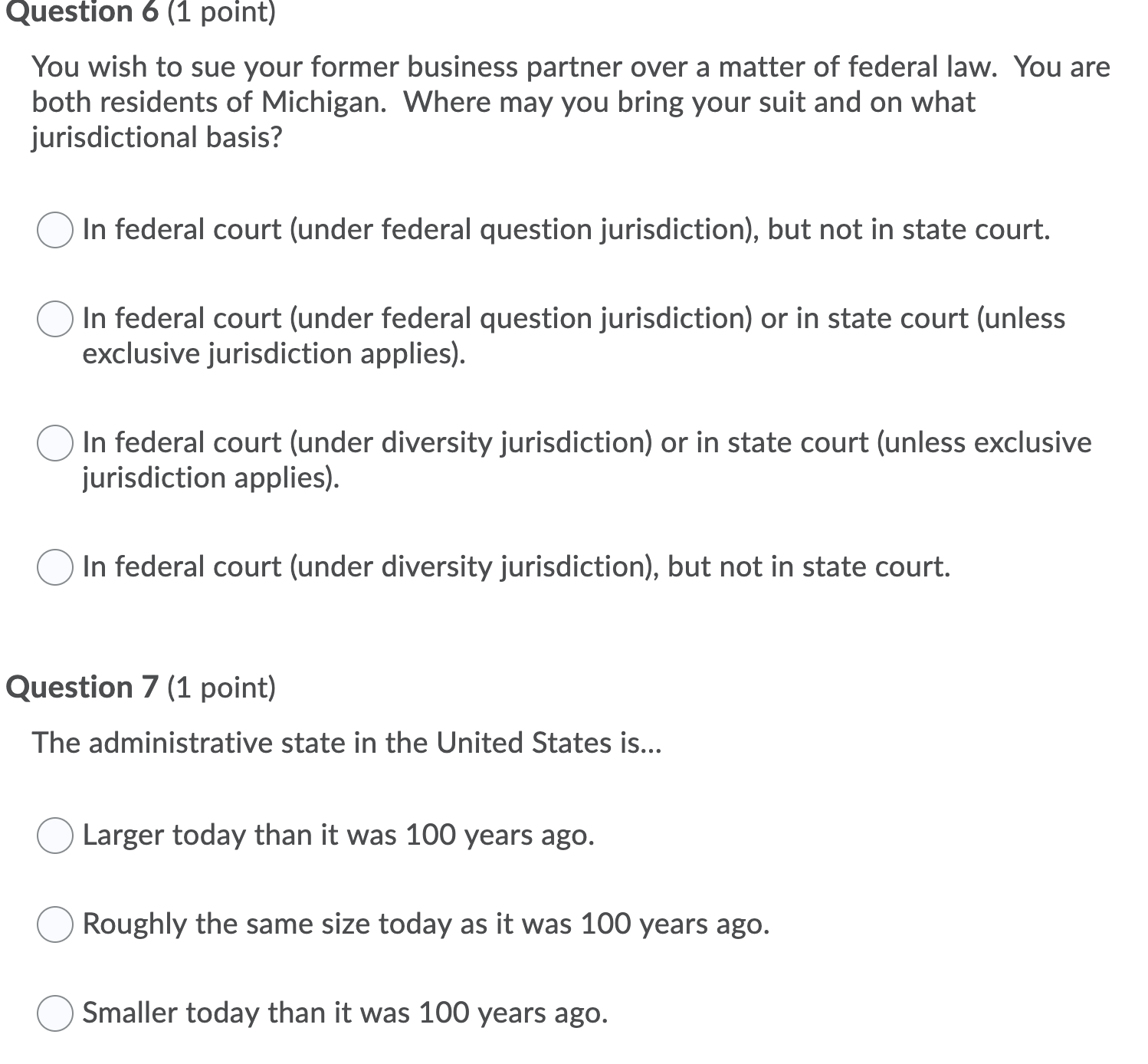Select option allowing federal question or state court
The height and width of the screenshot is (1064, 1148).
[x=54, y=319]
